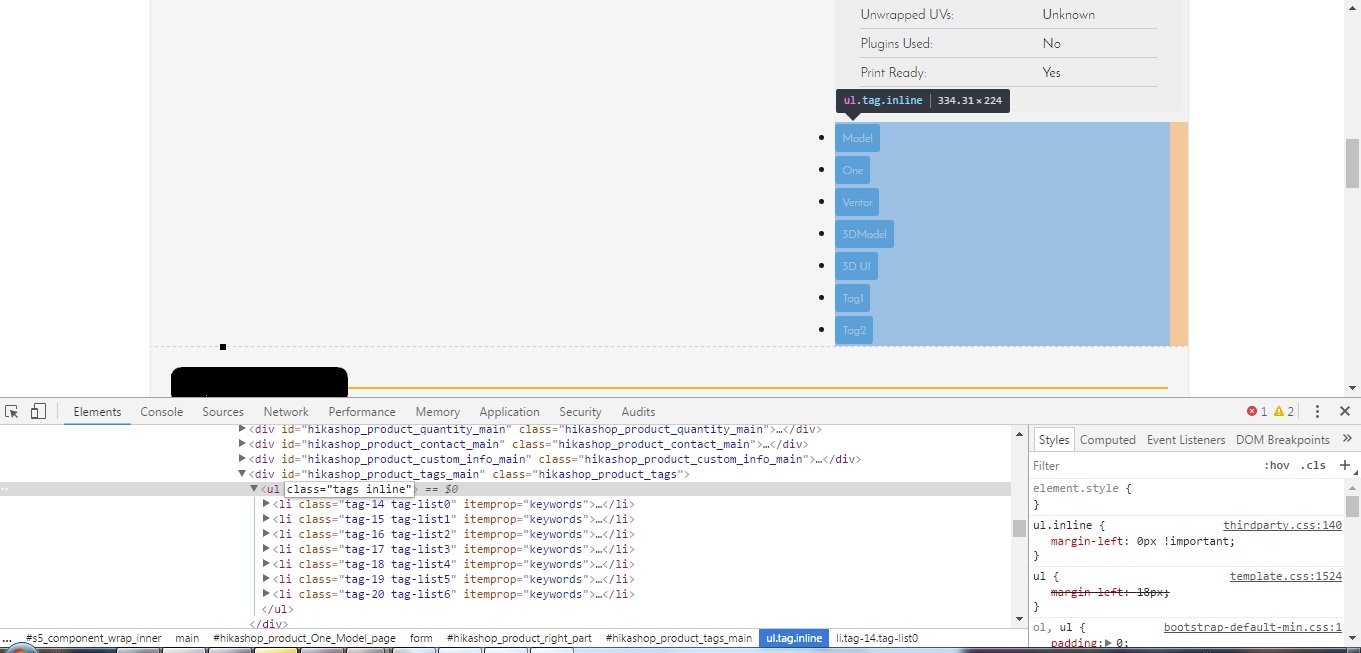Open the DevTools three-dot customize menu
Screen dimensions: 1361x653
[x=1318, y=412]
